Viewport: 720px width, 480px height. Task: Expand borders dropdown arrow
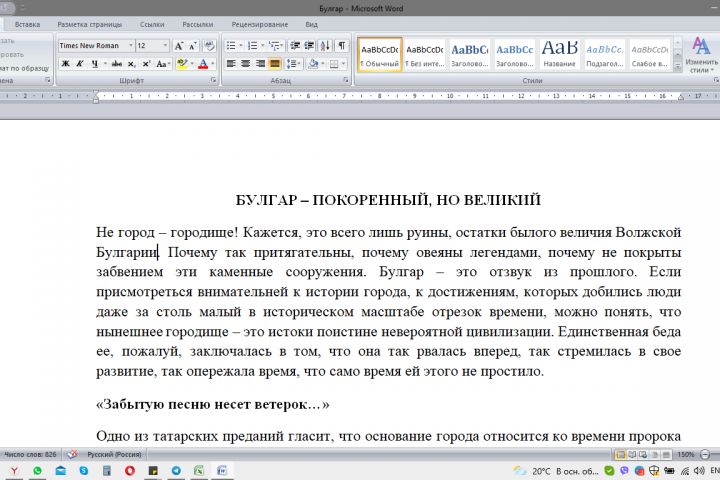click(343, 64)
